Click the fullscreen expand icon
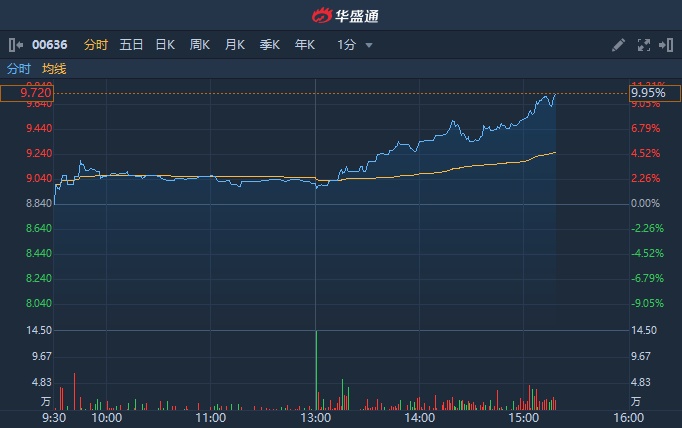Screen dimensions: 682x428 tap(643, 45)
